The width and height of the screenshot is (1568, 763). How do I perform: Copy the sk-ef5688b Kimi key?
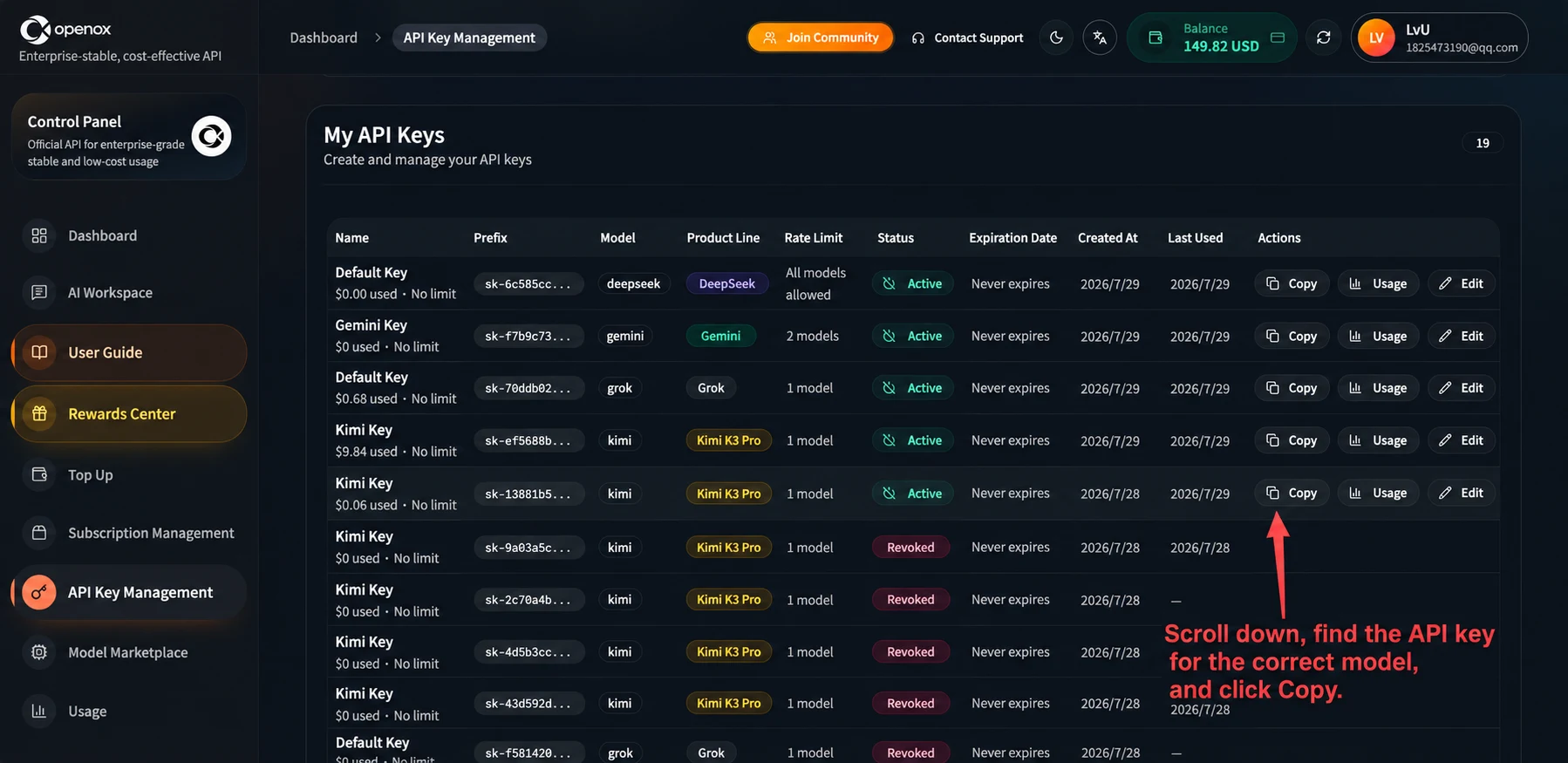click(1292, 440)
